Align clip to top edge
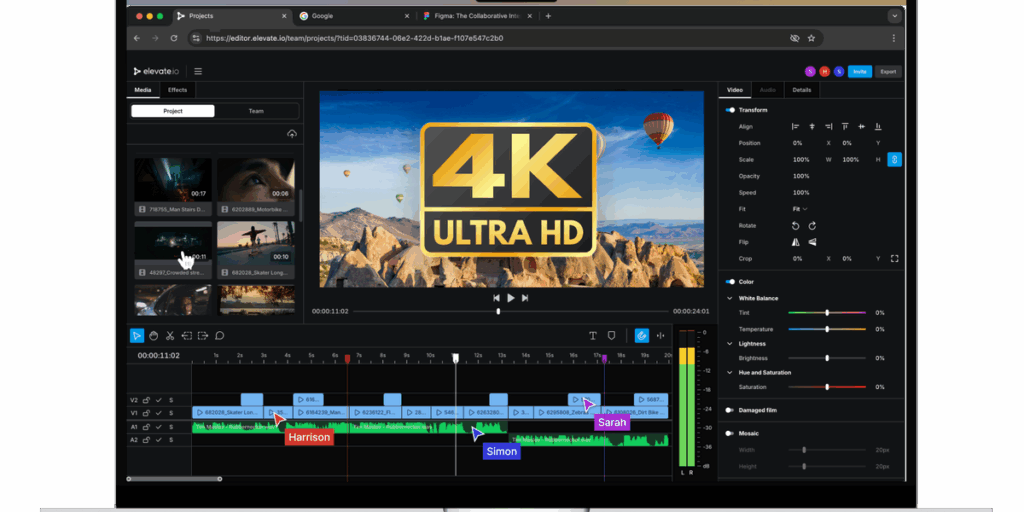The height and width of the screenshot is (512, 1024). point(845,127)
